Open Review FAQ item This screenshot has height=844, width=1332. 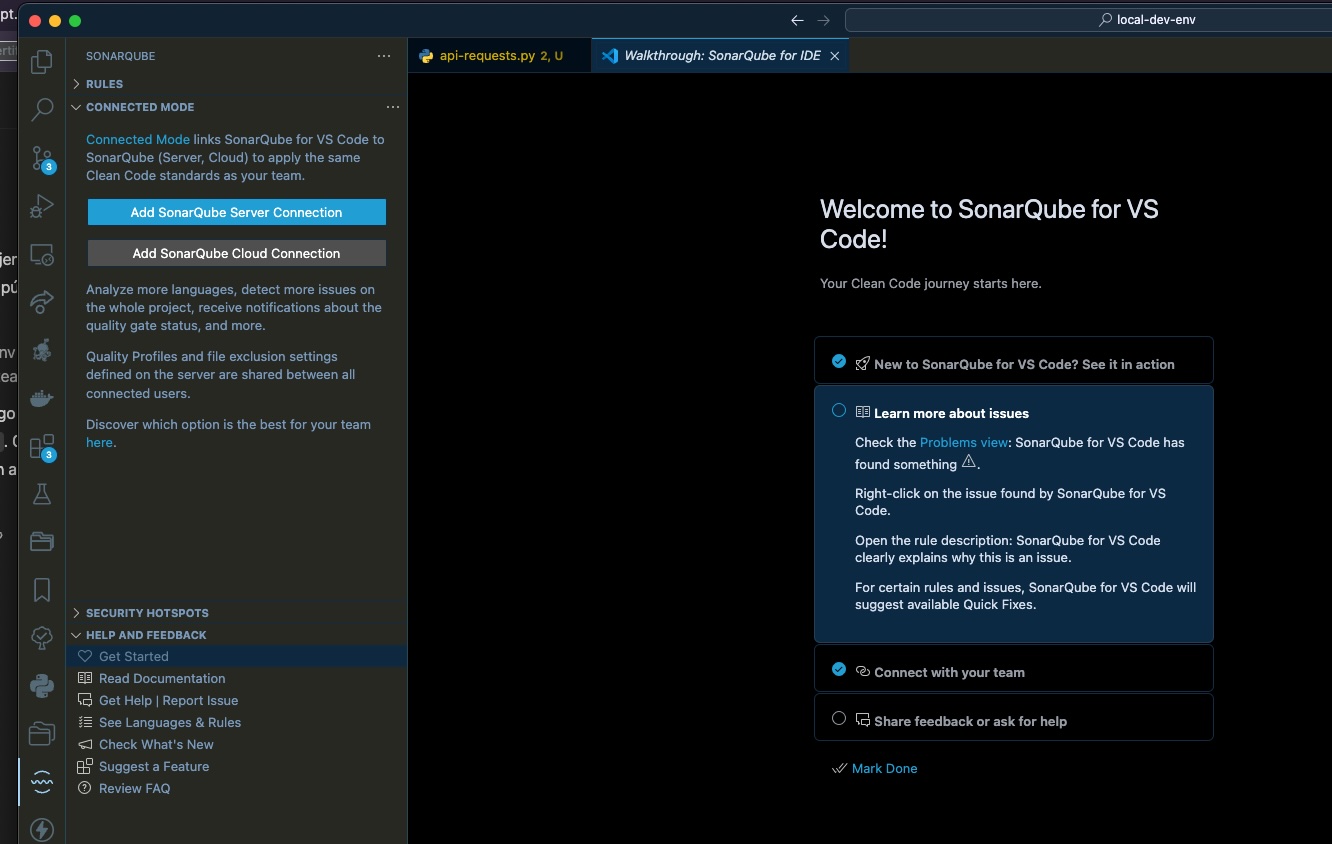pyautogui.click(x=236, y=789)
